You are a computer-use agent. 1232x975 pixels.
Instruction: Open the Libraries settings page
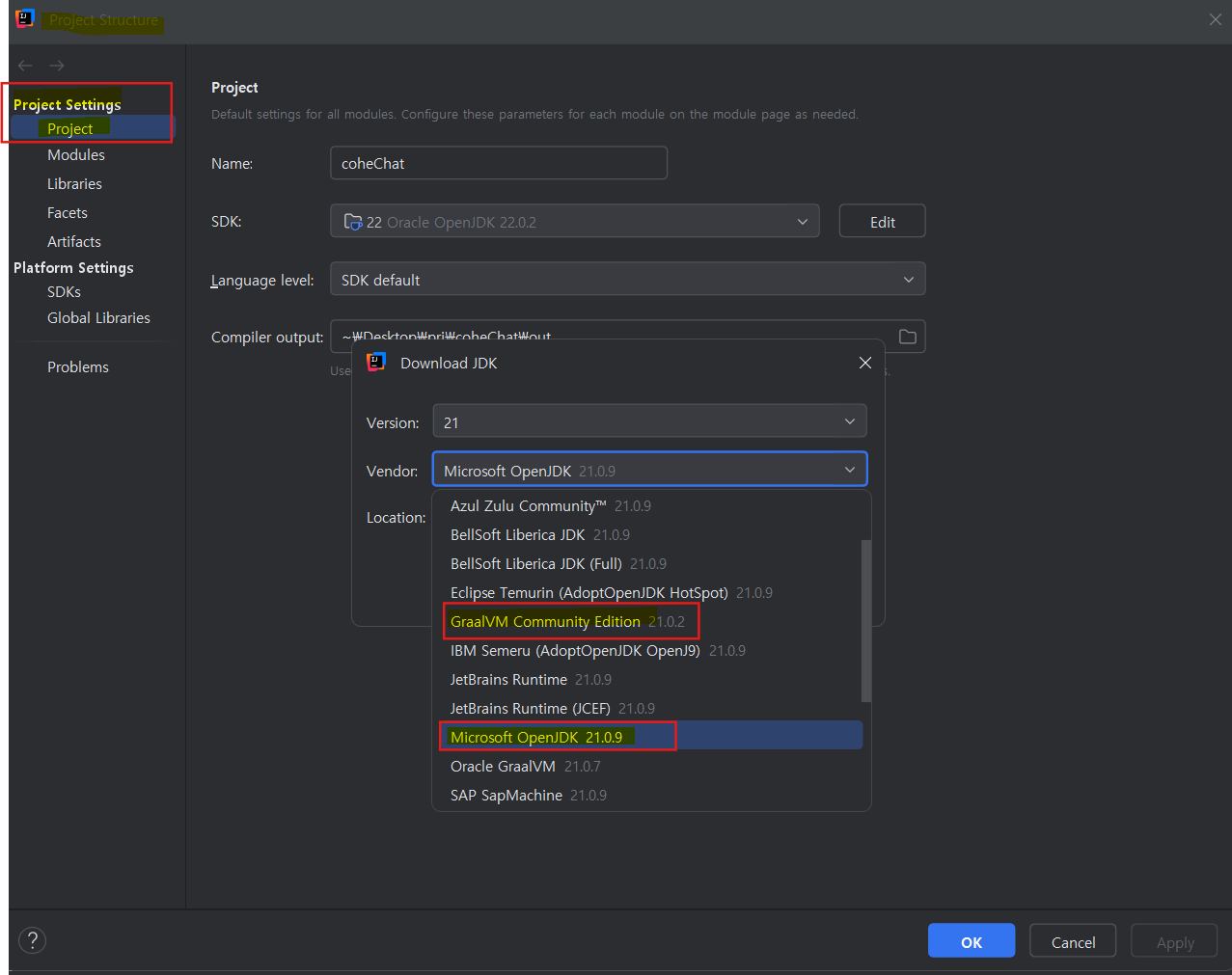[x=74, y=184]
